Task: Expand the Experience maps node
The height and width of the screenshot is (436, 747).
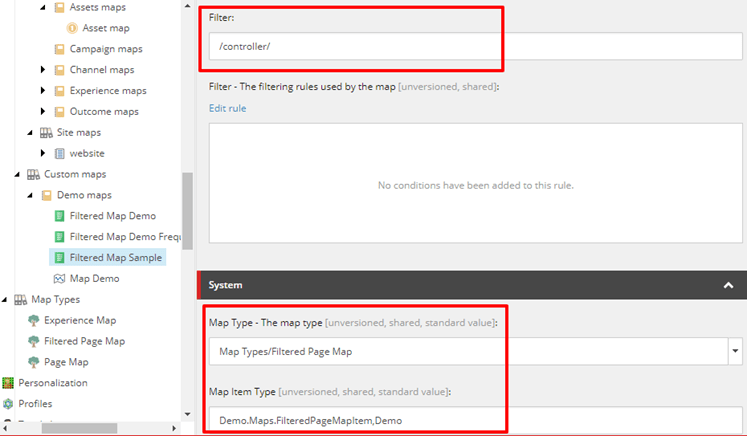Action: pos(43,91)
